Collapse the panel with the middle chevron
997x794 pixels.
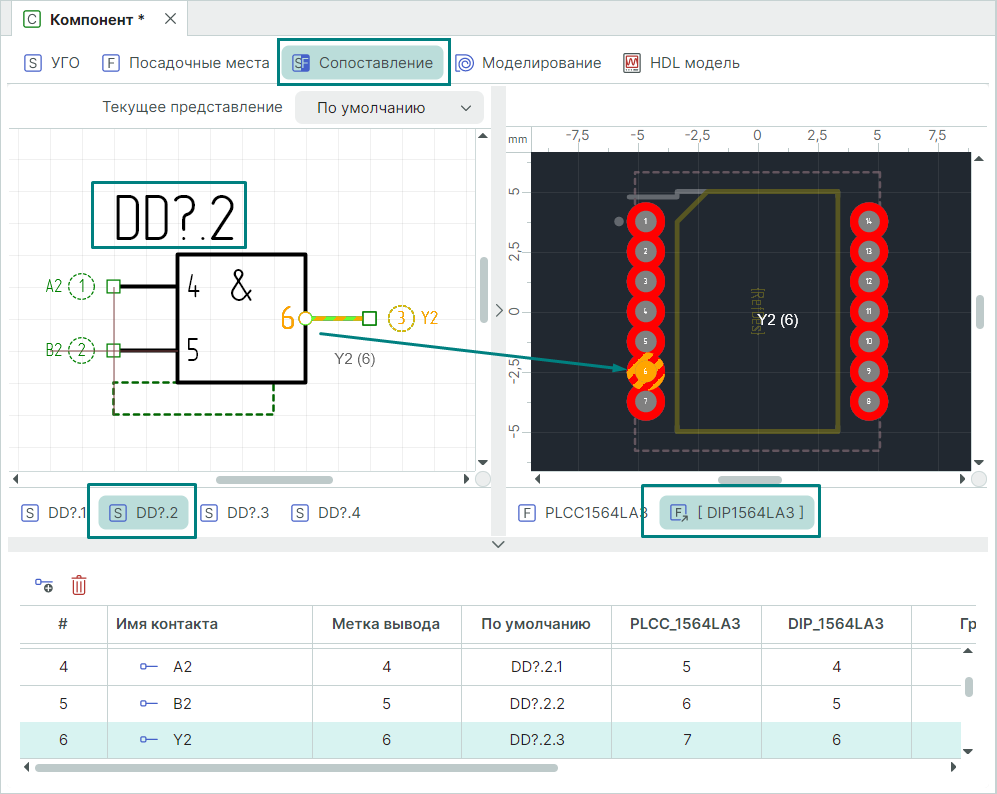pos(499,310)
